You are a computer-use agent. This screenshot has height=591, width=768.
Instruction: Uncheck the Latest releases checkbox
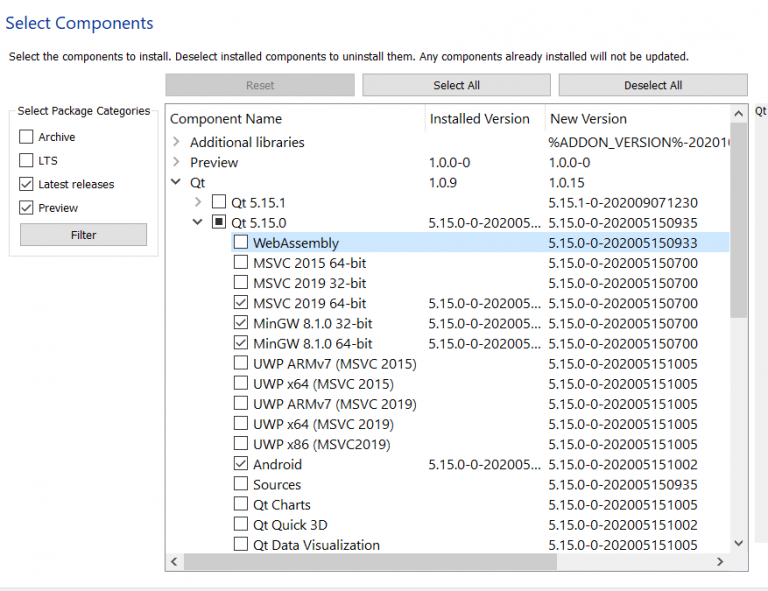pyautogui.click(x=26, y=184)
